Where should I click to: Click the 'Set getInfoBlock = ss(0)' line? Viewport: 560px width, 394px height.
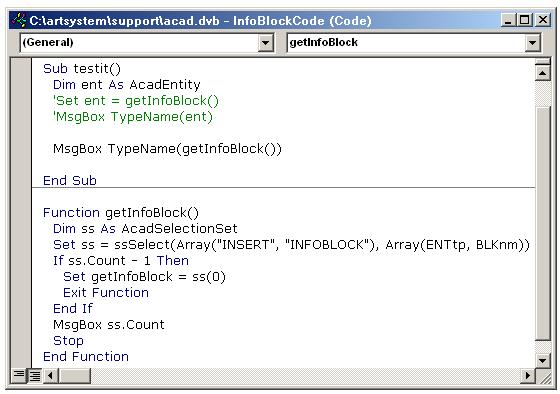click(x=144, y=277)
